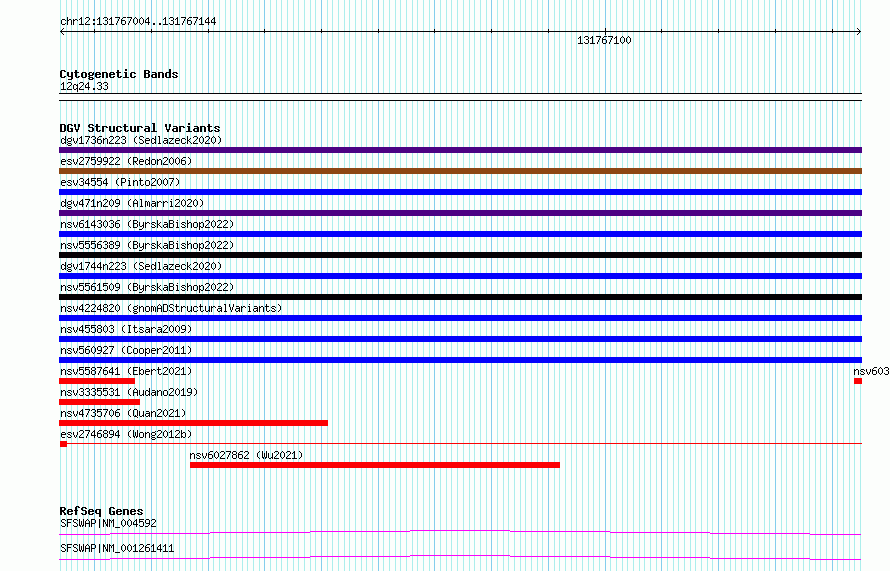Open esv2746894 (Wong2012b) variant label

coord(126,434)
